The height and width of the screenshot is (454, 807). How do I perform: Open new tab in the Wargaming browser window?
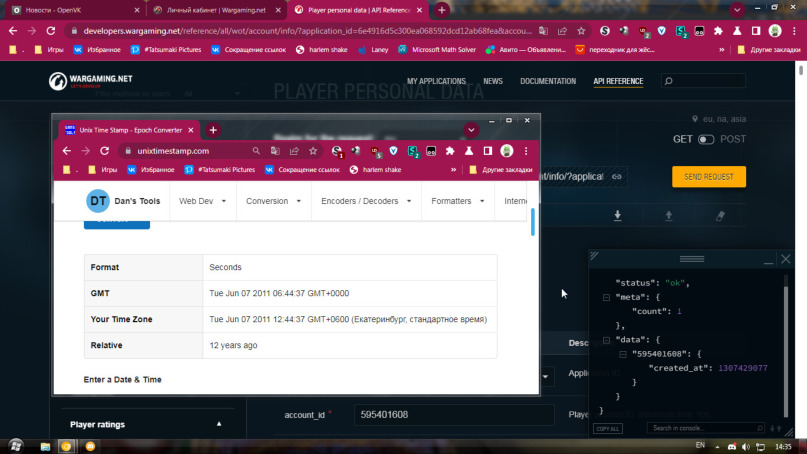coord(442,10)
